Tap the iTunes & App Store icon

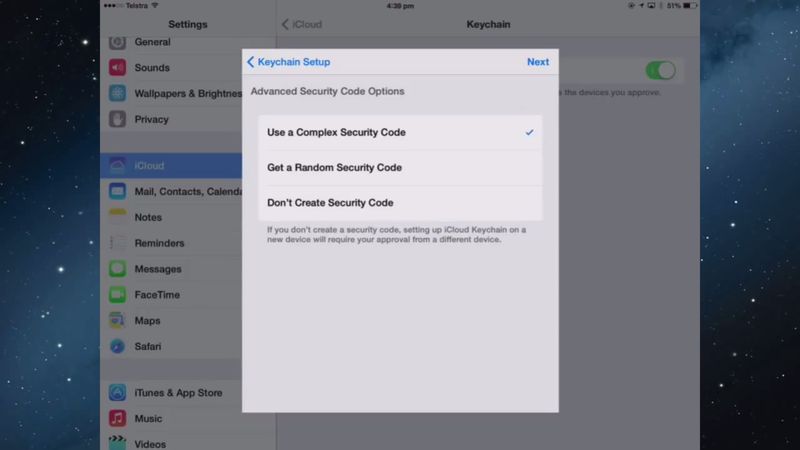117,392
